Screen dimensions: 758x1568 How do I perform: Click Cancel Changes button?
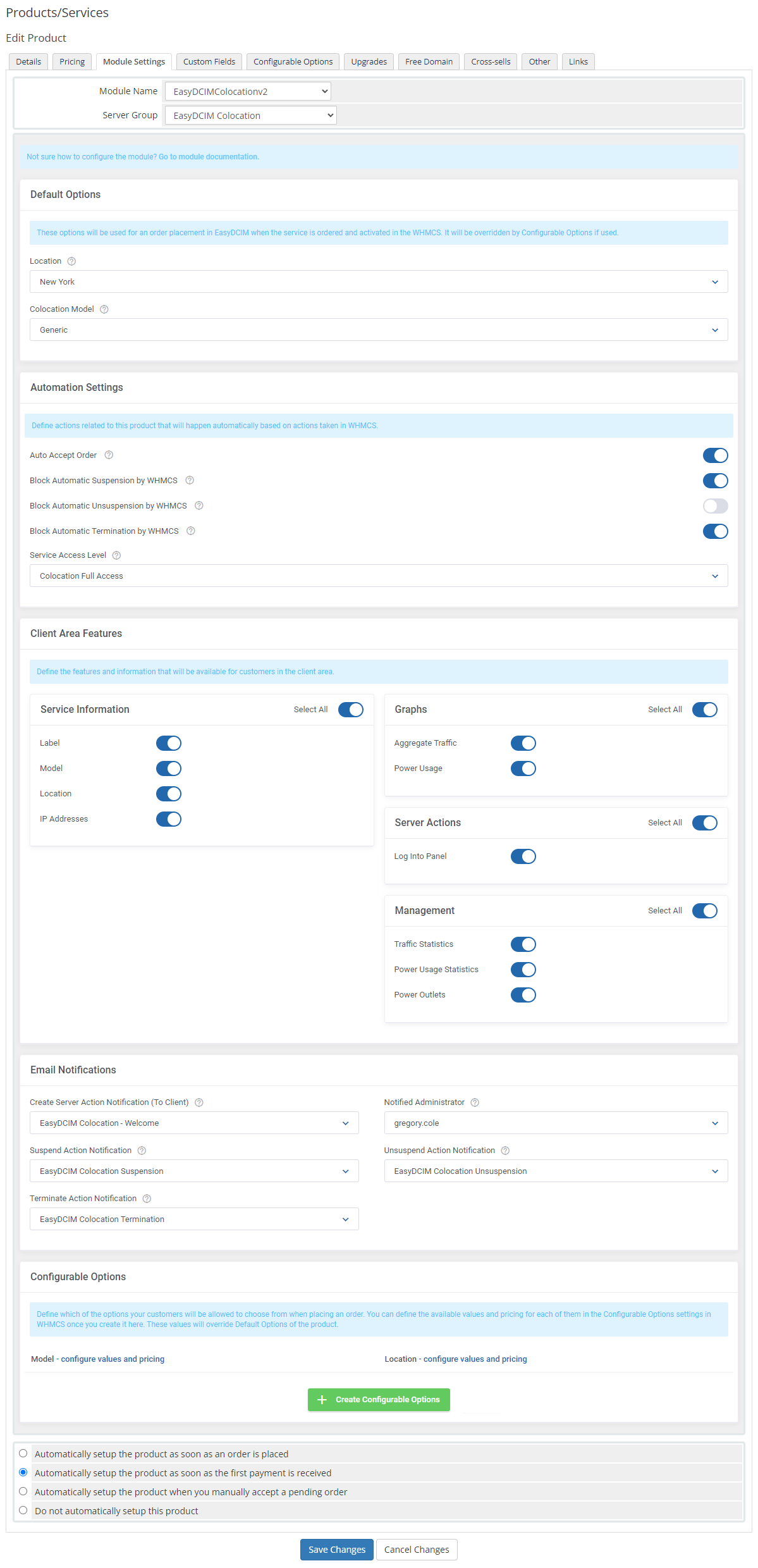[x=417, y=1550]
